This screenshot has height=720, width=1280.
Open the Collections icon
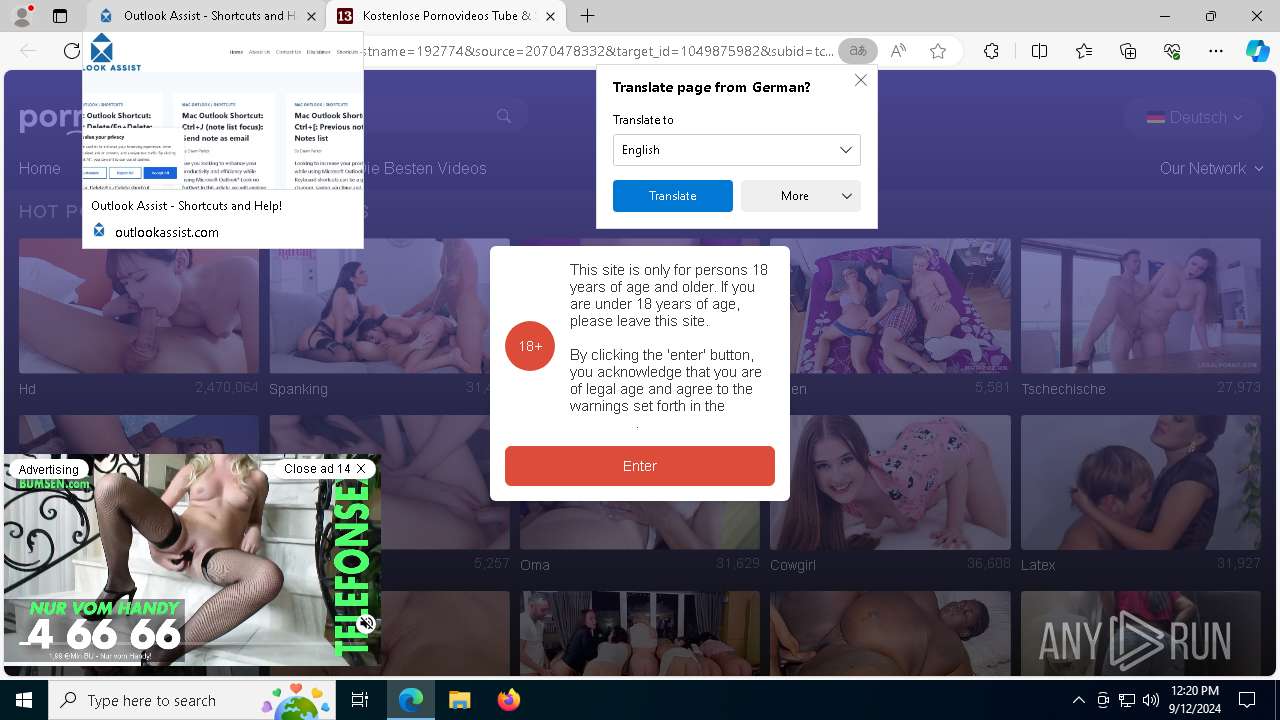tap(1128, 51)
